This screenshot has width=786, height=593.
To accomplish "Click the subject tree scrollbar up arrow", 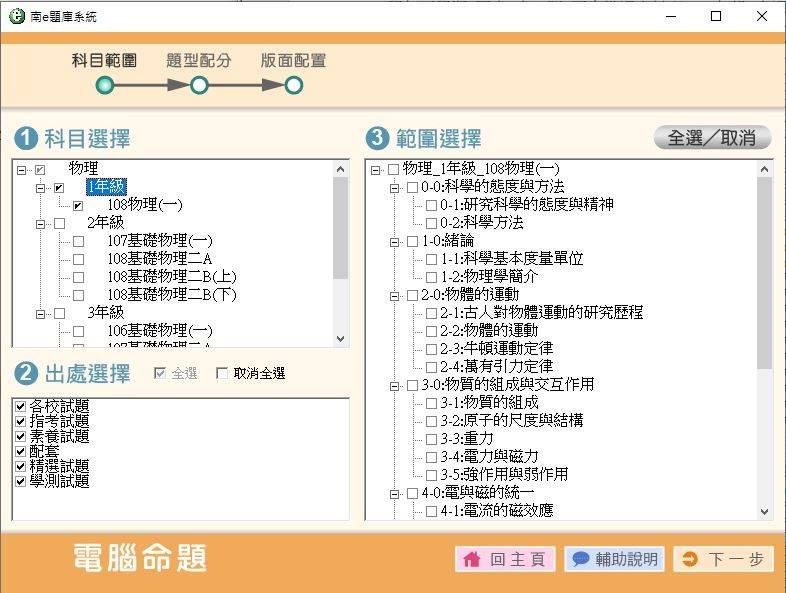I will point(340,169).
